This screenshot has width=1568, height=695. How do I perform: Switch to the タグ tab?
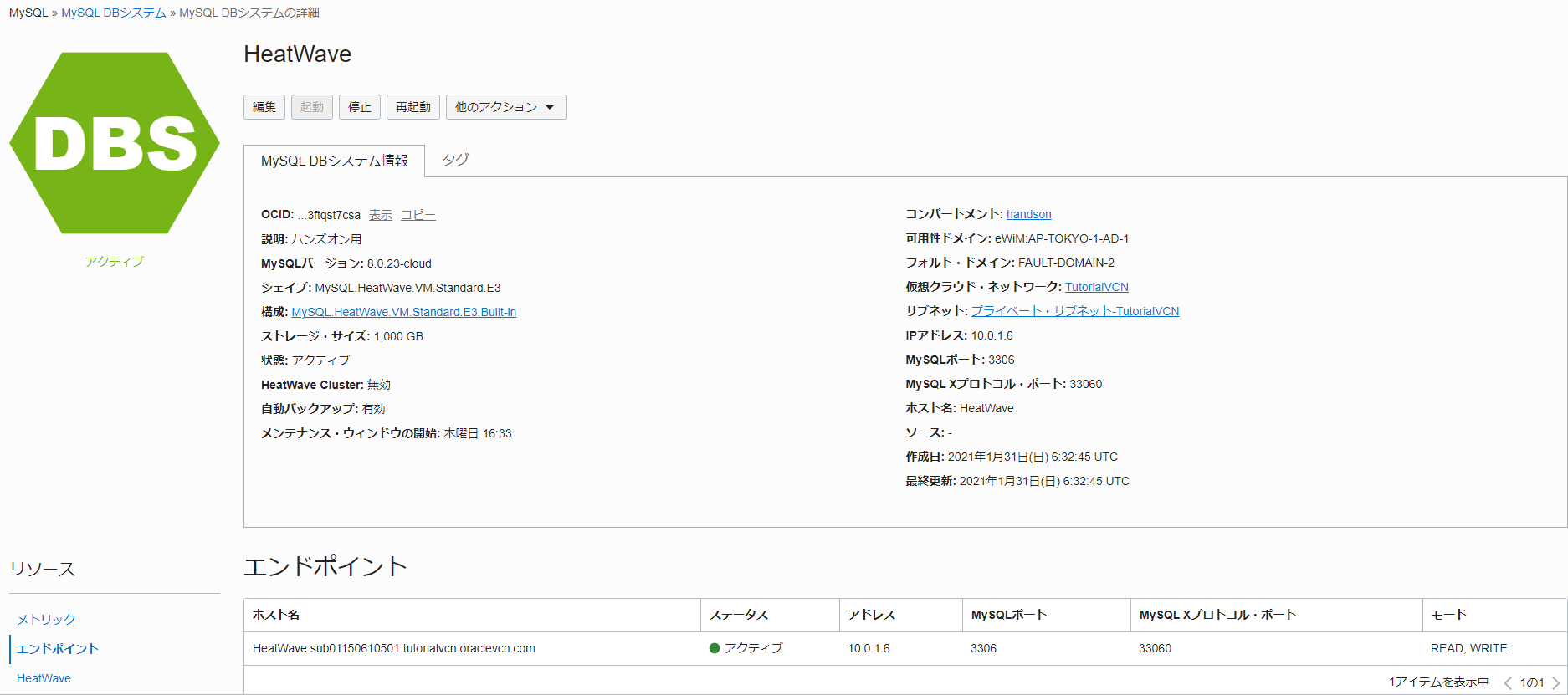point(455,160)
